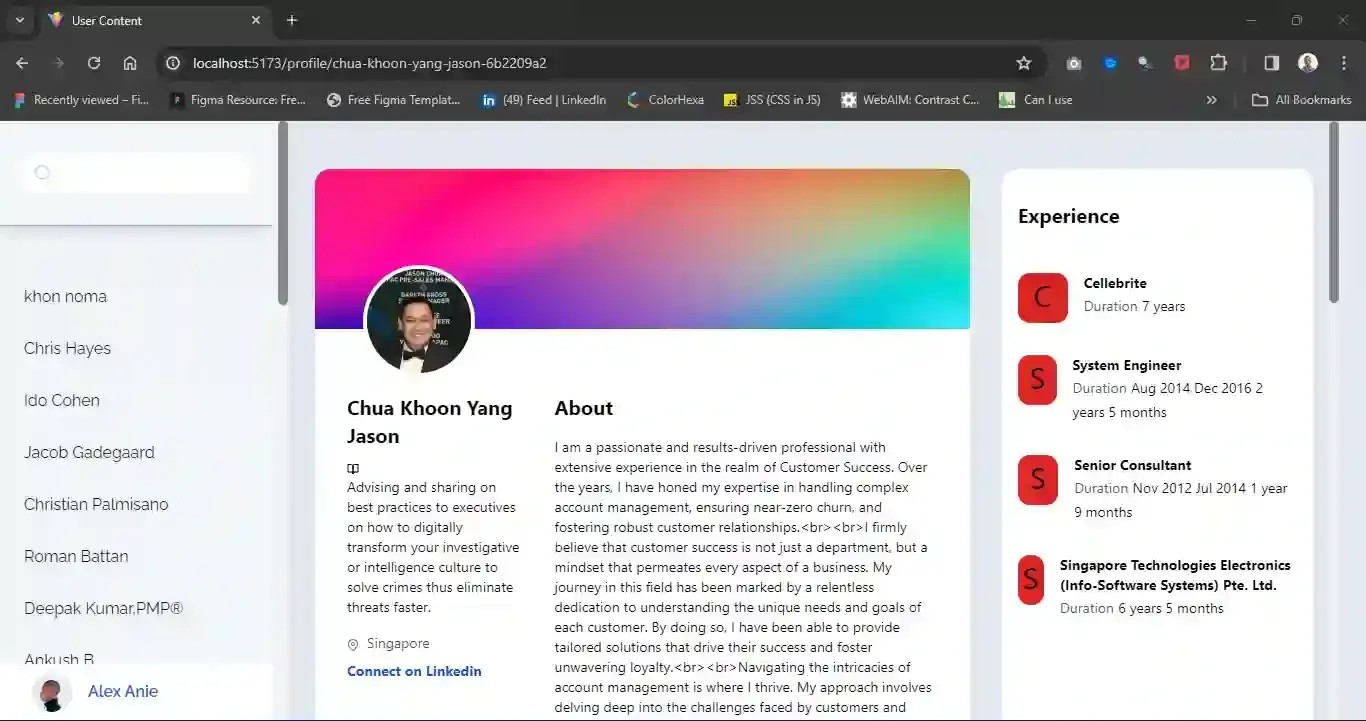The height and width of the screenshot is (721, 1366).
Task: Open the All Bookmarks folder
Action: (x=1302, y=100)
